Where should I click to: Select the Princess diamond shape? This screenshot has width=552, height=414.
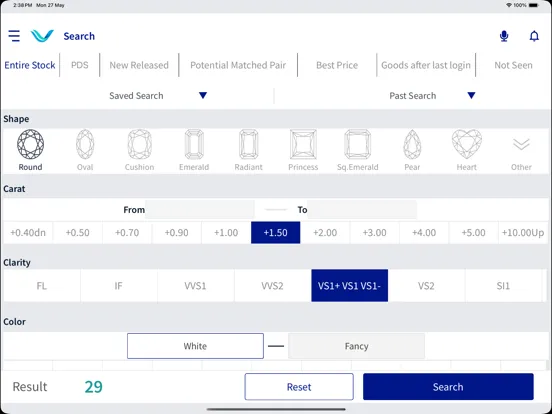(x=303, y=150)
